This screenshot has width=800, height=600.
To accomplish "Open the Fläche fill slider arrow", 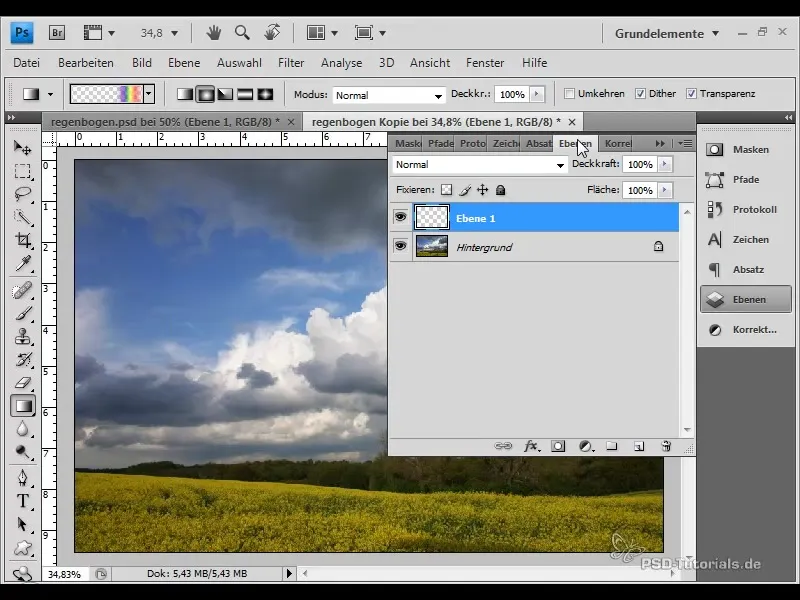I will (664, 190).
